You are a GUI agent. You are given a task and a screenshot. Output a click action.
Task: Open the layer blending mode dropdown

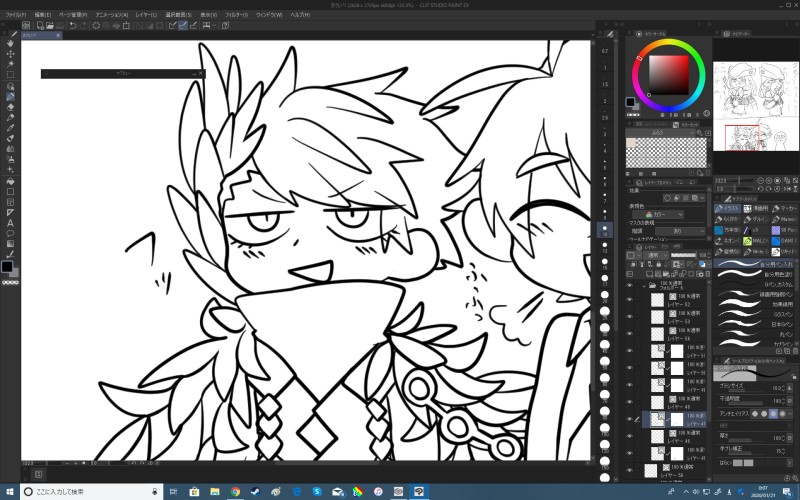[x=655, y=255]
